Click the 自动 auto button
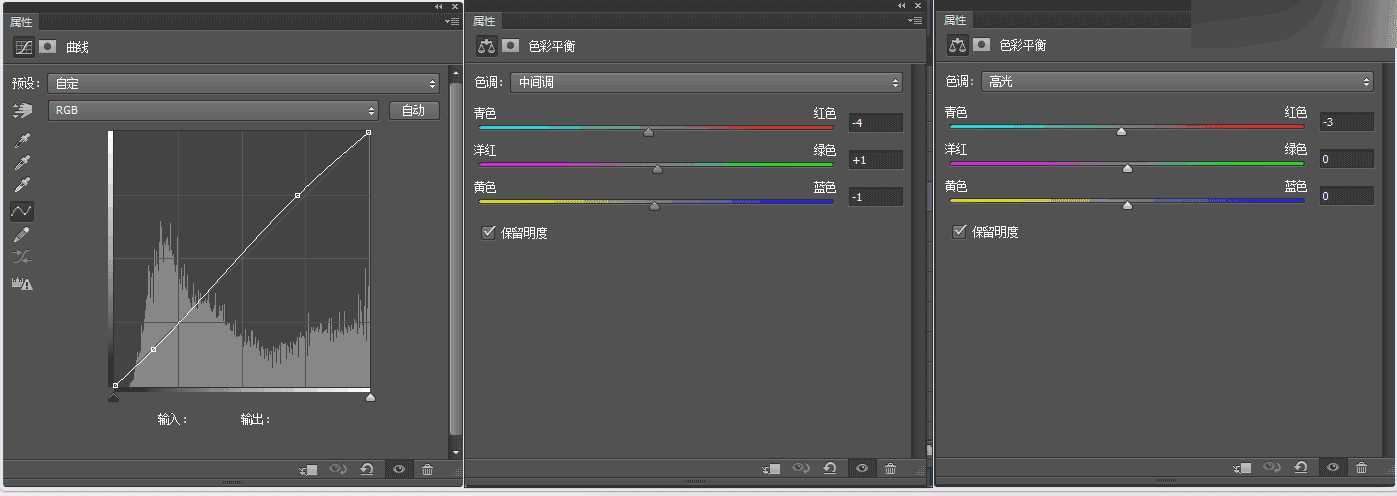The width and height of the screenshot is (1397, 496). click(x=414, y=110)
